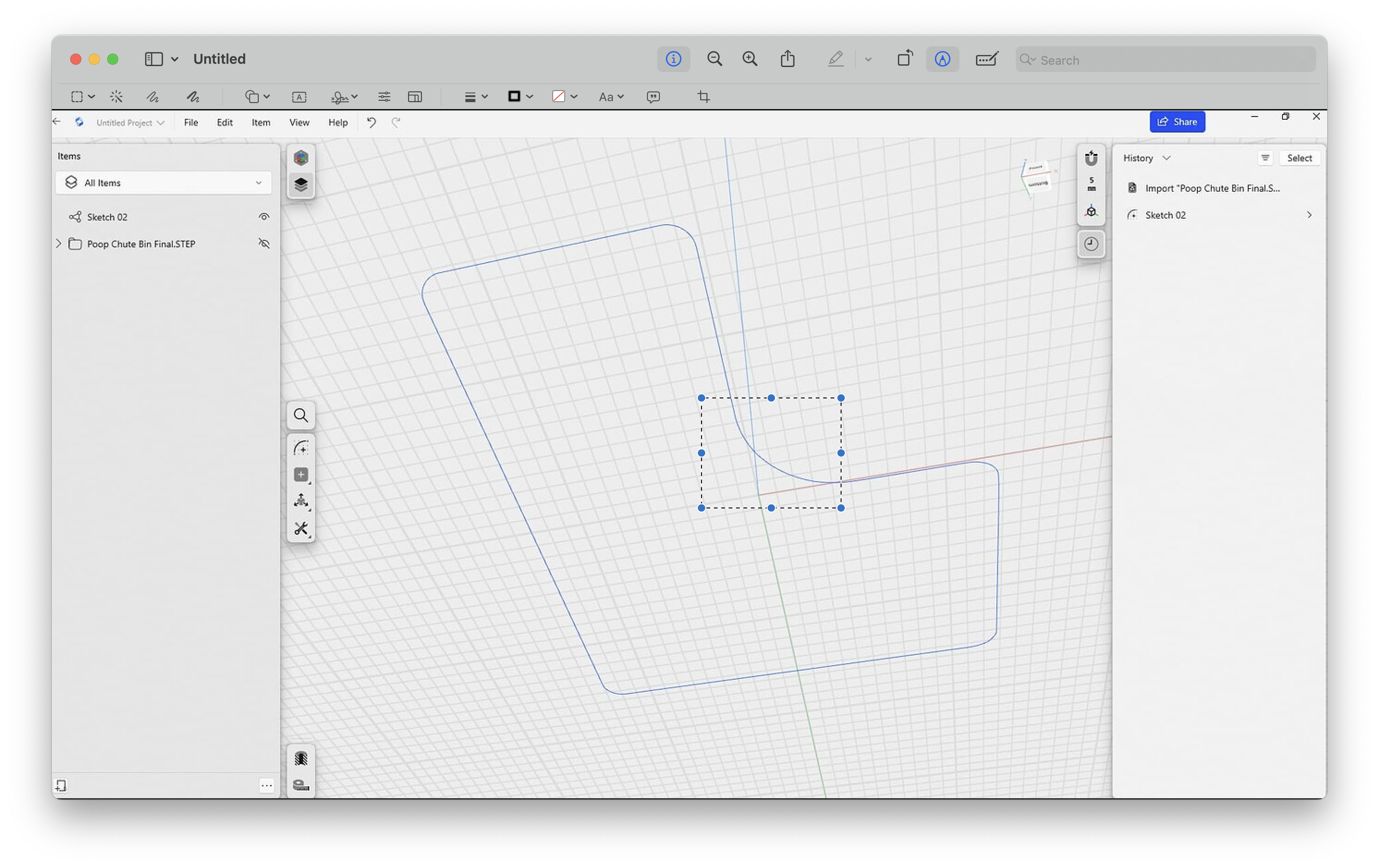
Task: Open the Edit menu
Action: (225, 122)
